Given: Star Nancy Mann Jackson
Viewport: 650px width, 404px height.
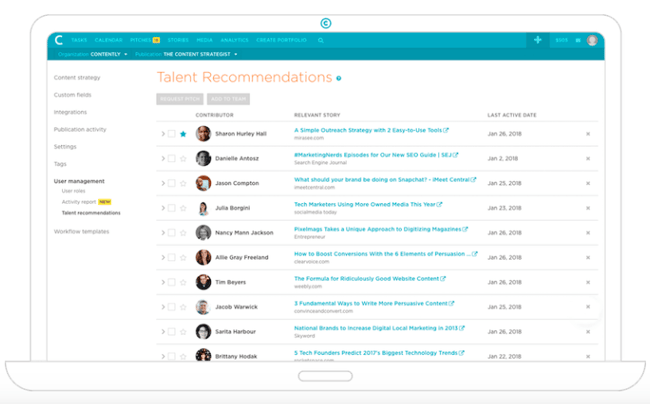Looking at the screenshot, I should tap(183, 233).
